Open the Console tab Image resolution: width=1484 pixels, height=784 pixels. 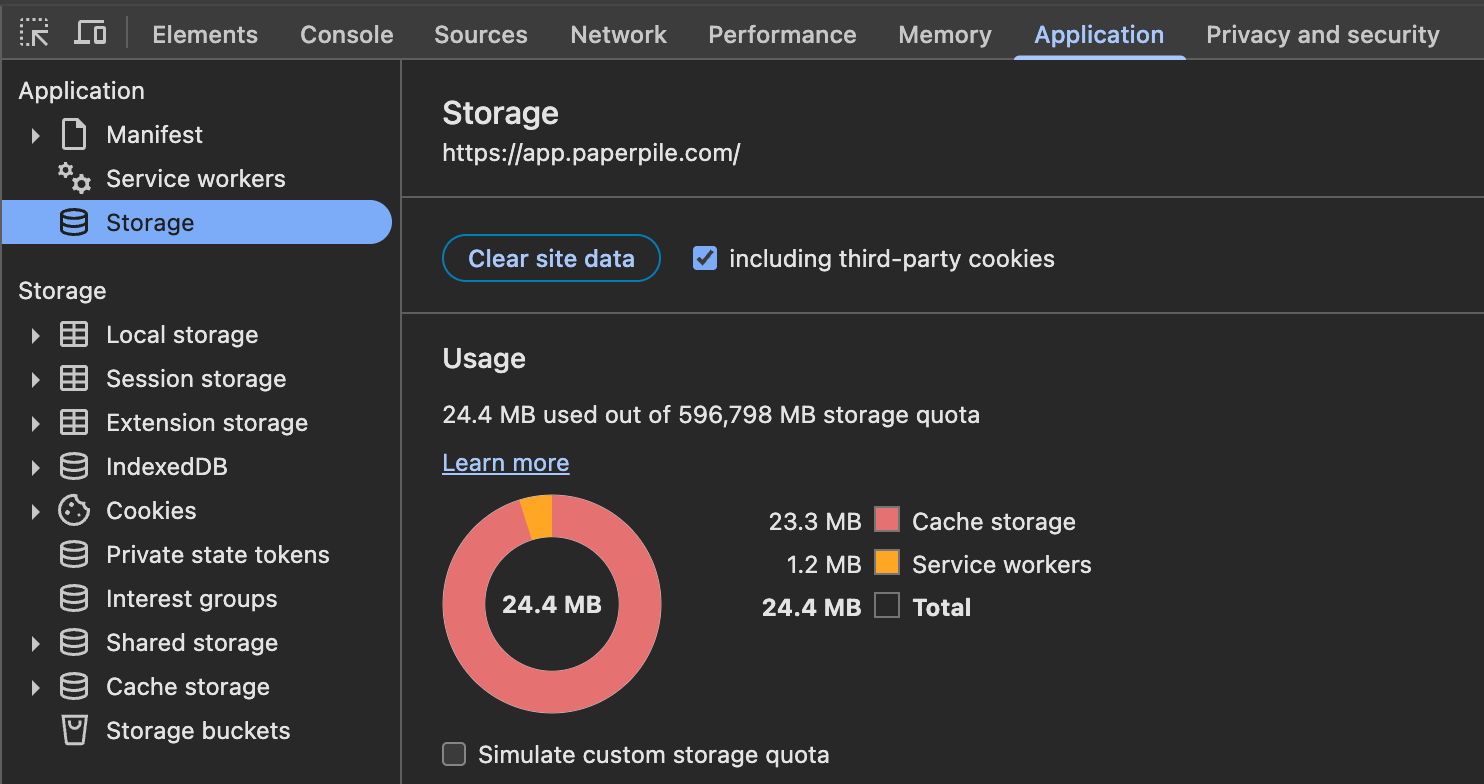click(x=346, y=34)
